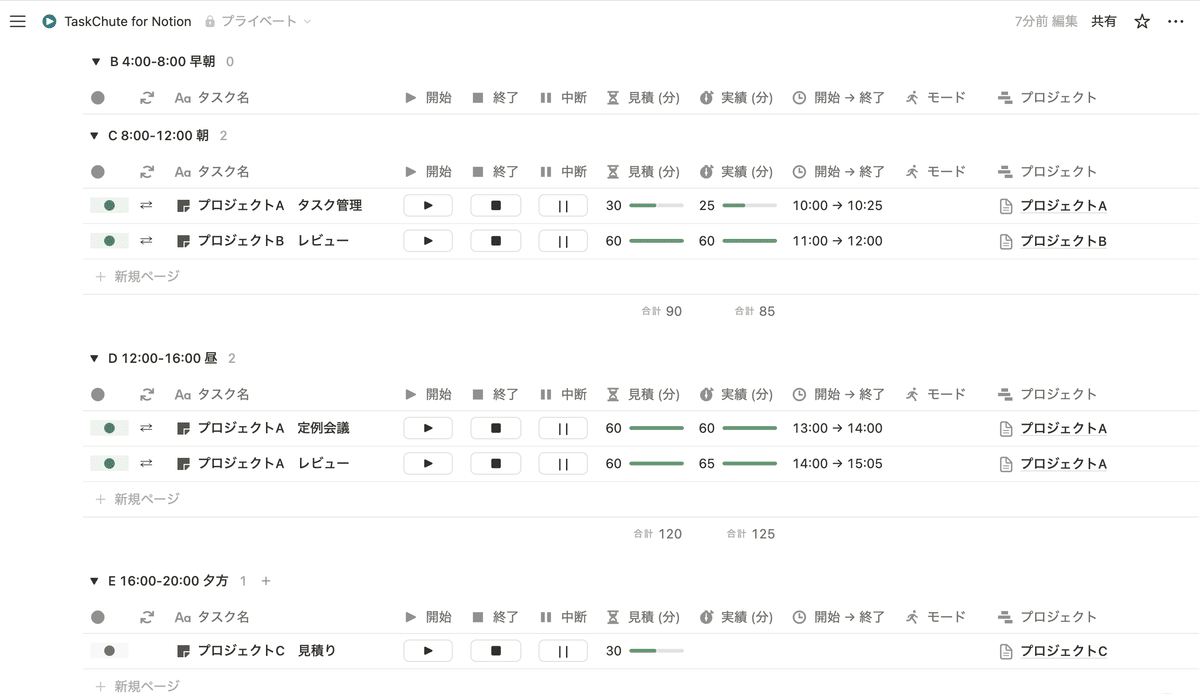Open プロジェクトA link in タスク管理 row

coord(1064,206)
